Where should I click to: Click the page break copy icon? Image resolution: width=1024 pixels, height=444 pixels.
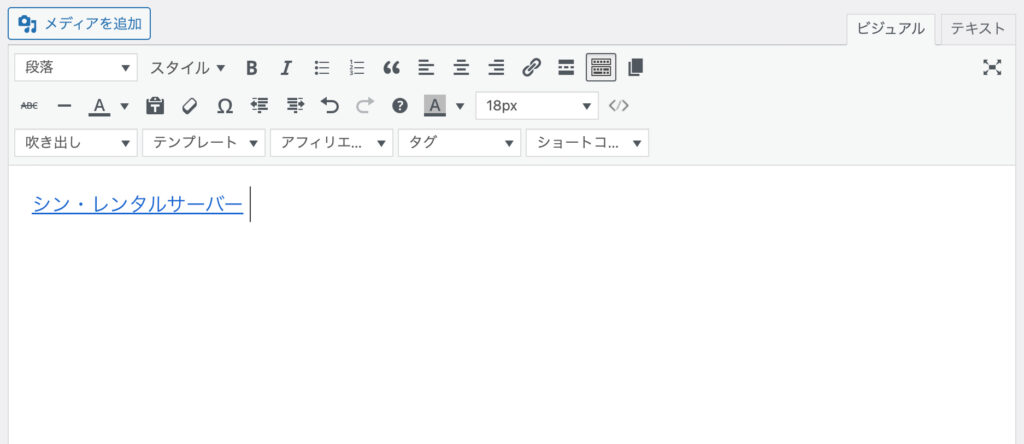pyautogui.click(x=635, y=67)
